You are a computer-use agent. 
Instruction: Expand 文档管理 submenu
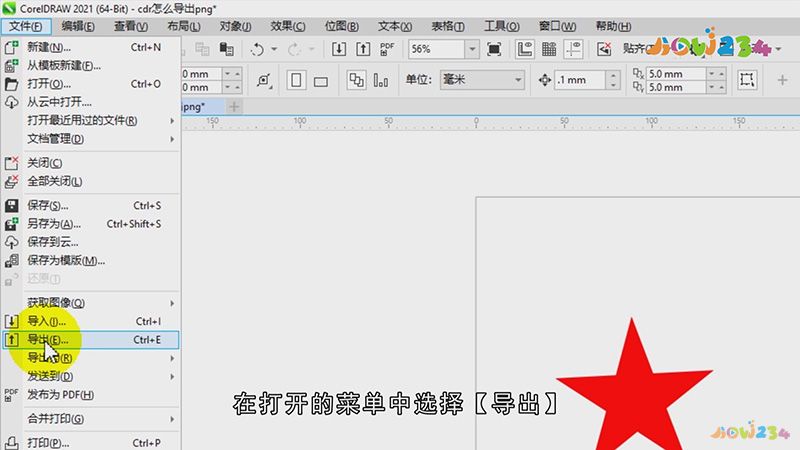click(x=91, y=139)
